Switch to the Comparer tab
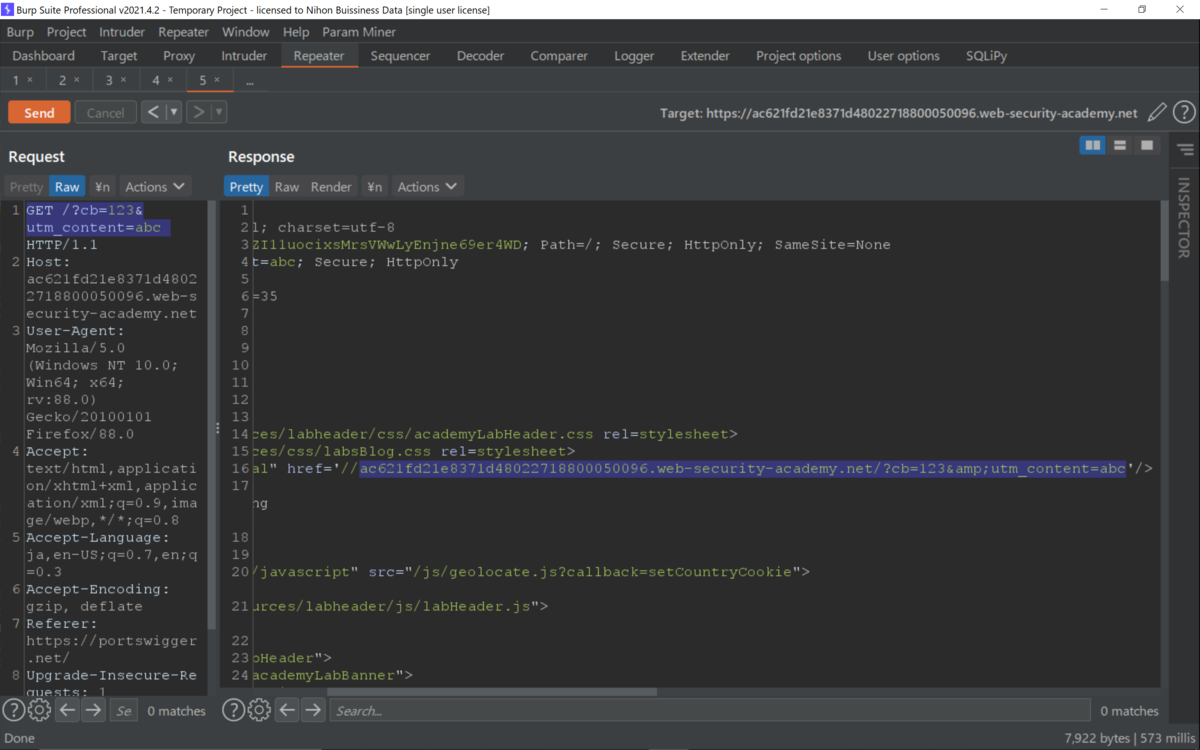Viewport: 1200px width, 750px height. click(559, 56)
